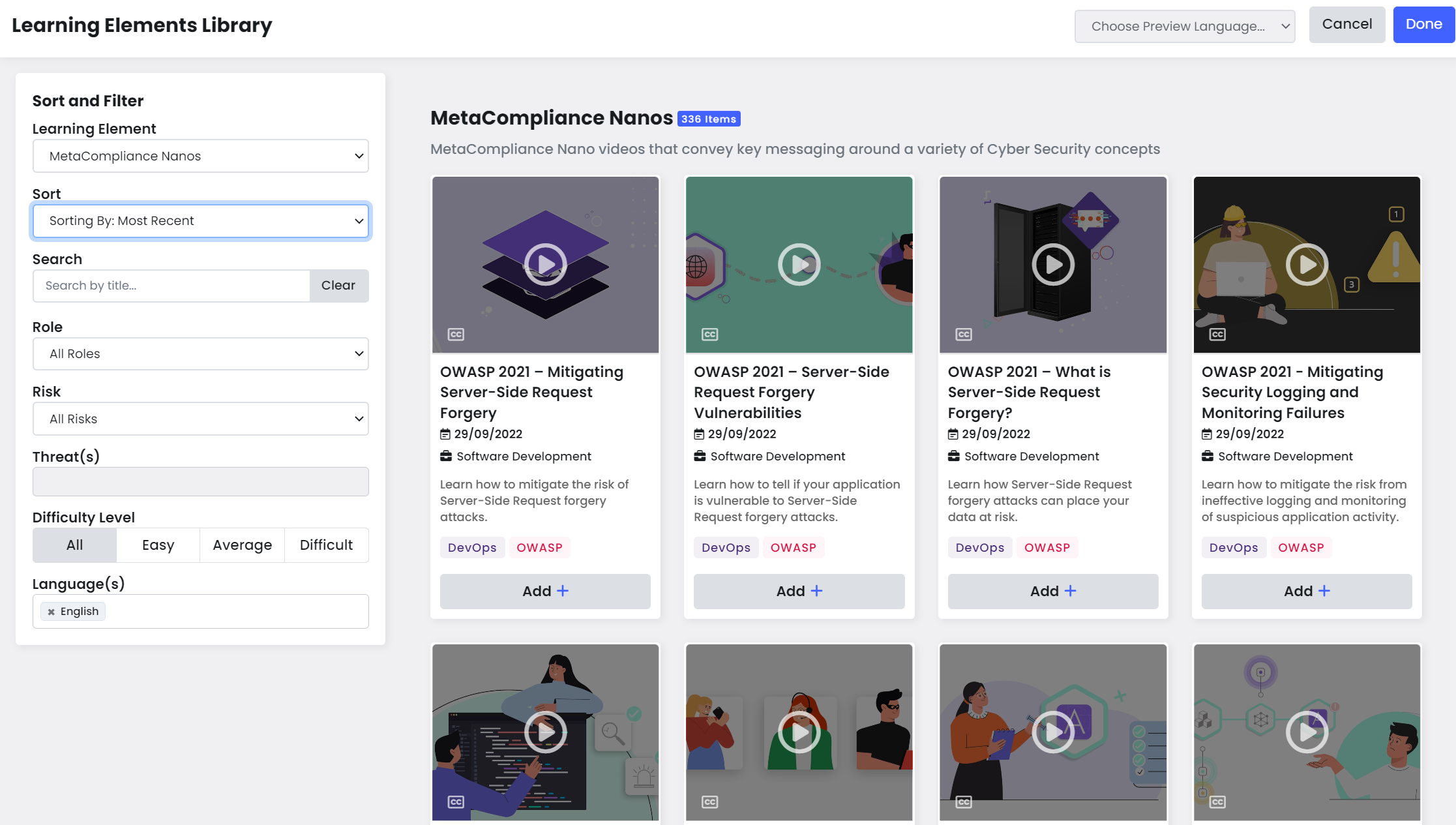Viewport: 1456px width, 825px height.
Task: Click the Threat(s) input field
Action: click(x=200, y=481)
